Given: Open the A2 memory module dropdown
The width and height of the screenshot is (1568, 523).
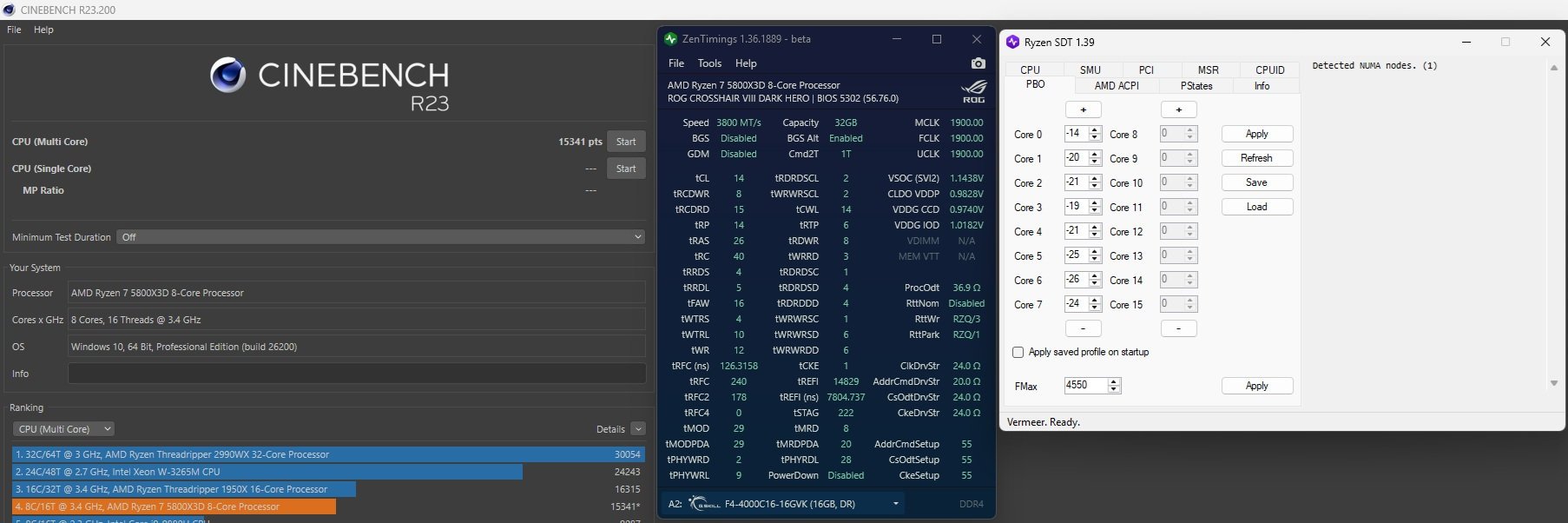Looking at the screenshot, I should pyautogui.click(x=895, y=504).
